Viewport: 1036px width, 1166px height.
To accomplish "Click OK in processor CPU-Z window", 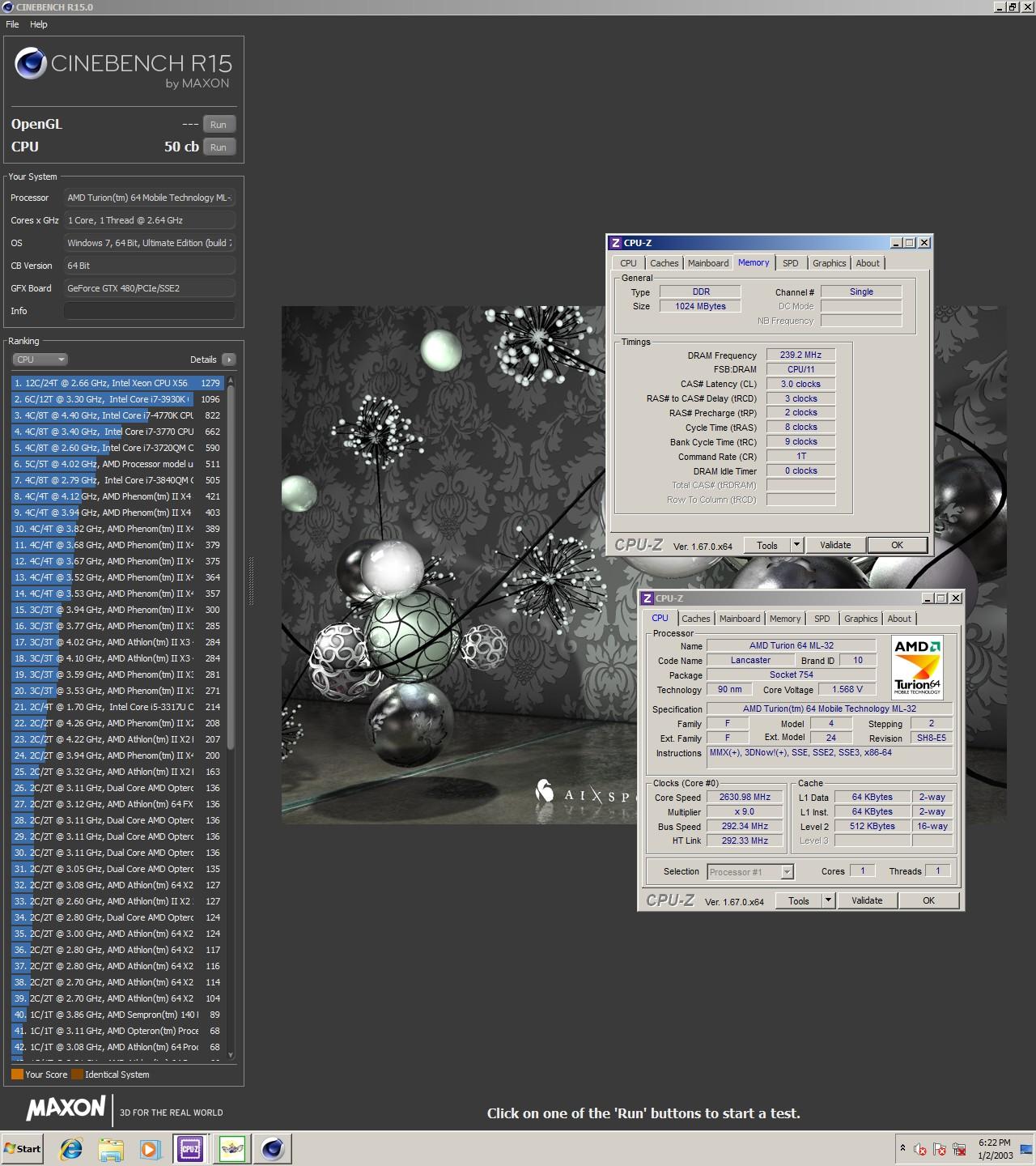I will point(928,901).
